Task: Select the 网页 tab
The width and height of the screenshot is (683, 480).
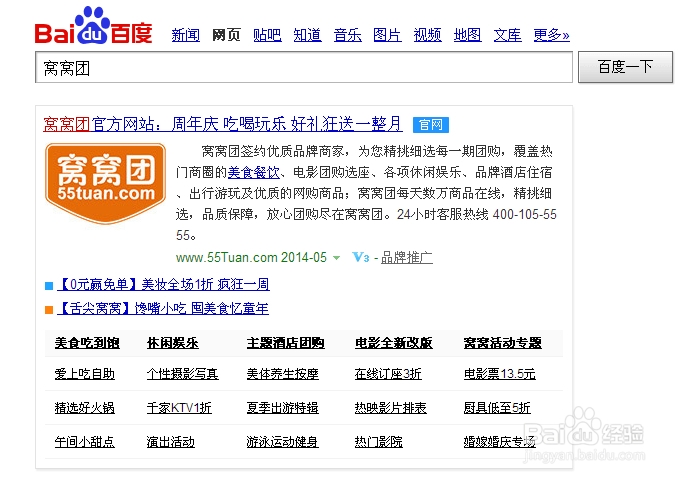Action: [226, 35]
